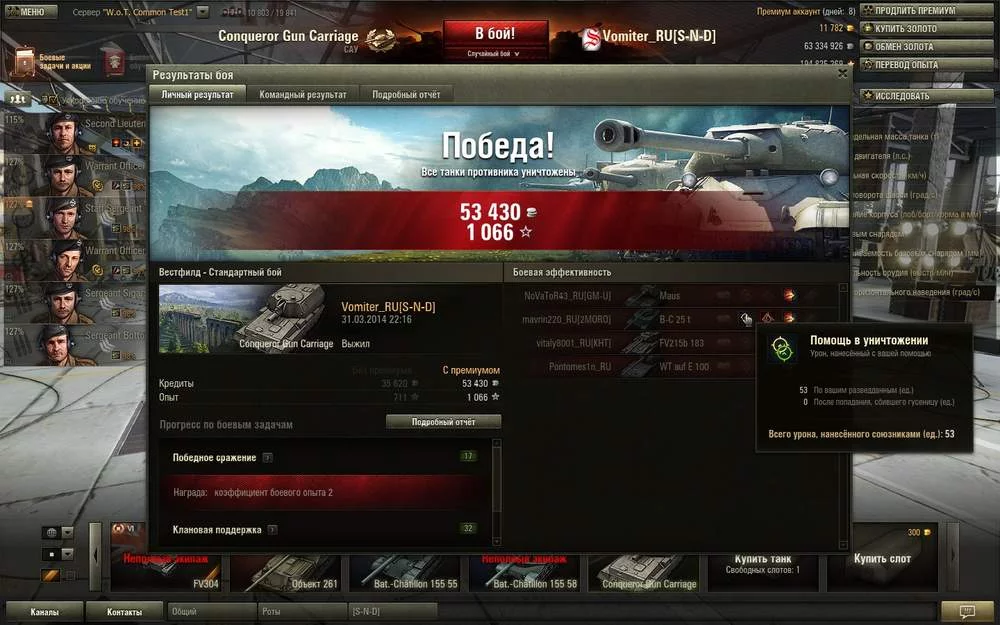Toggle the small checkbox beside the chevron filter
1000x625 pixels.
(x=71, y=576)
